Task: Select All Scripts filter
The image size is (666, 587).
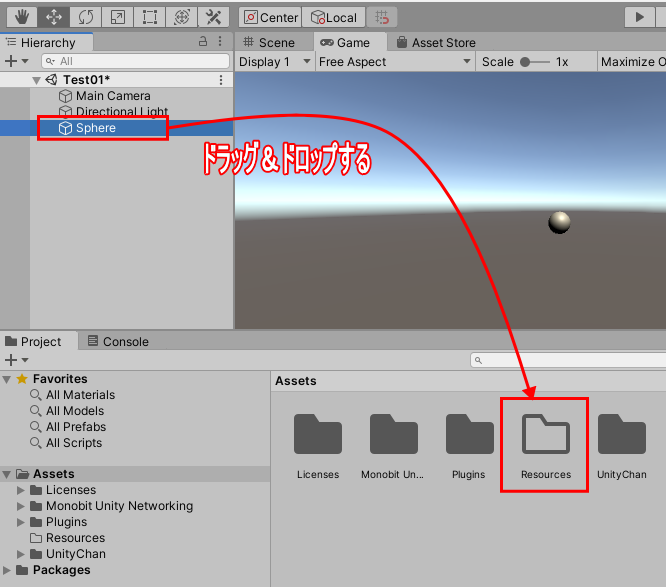Action: pos(74,443)
